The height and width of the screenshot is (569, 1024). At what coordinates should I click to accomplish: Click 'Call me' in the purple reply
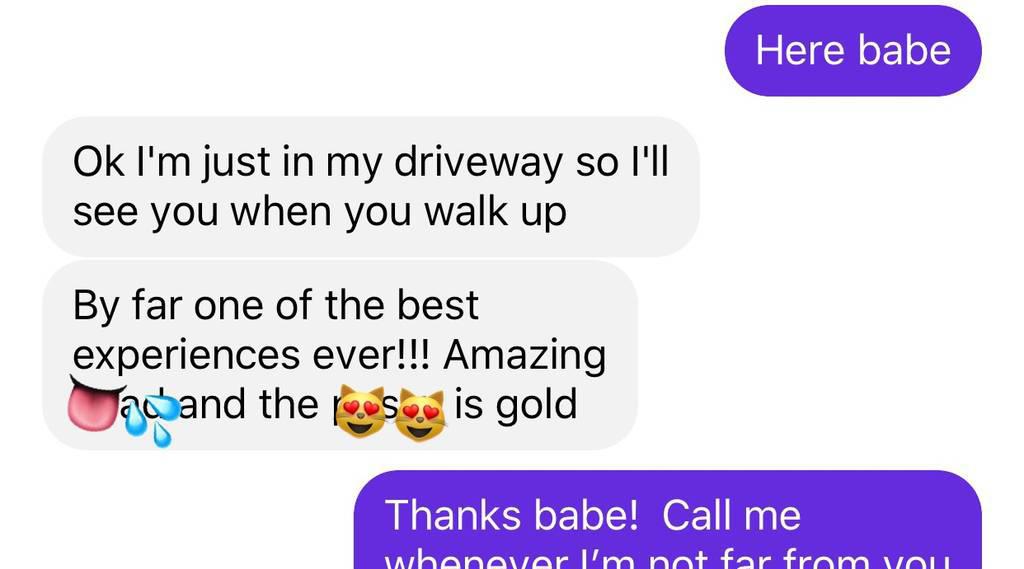click(x=731, y=515)
